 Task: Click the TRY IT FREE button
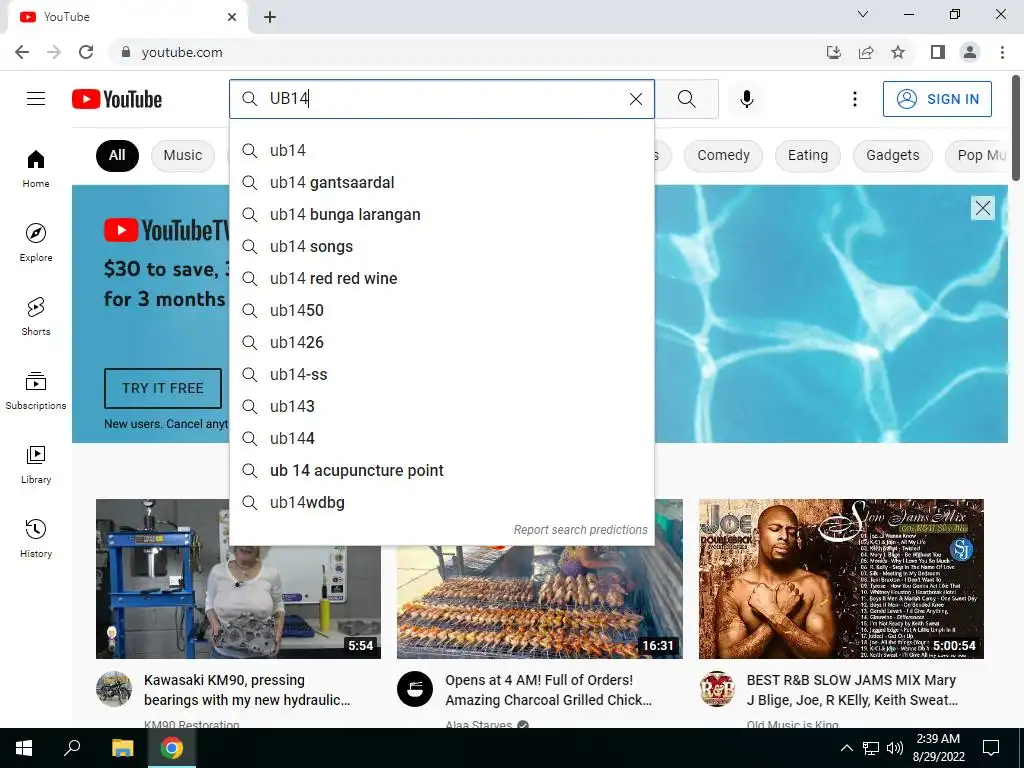pyautogui.click(x=163, y=388)
